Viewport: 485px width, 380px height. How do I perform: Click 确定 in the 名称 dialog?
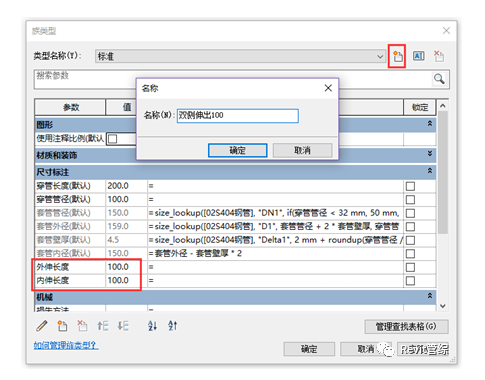coord(237,150)
